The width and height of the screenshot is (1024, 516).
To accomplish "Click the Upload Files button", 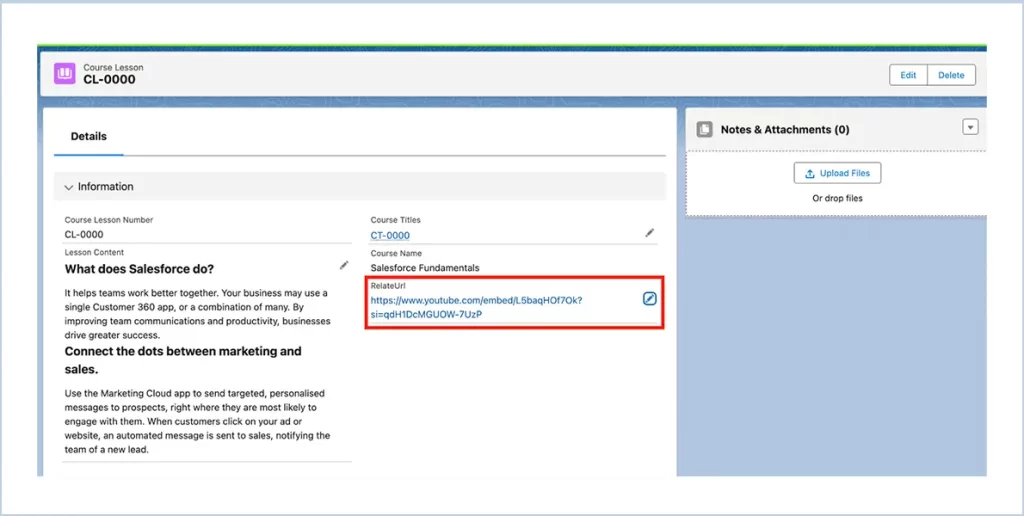I will (x=837, y=173).
